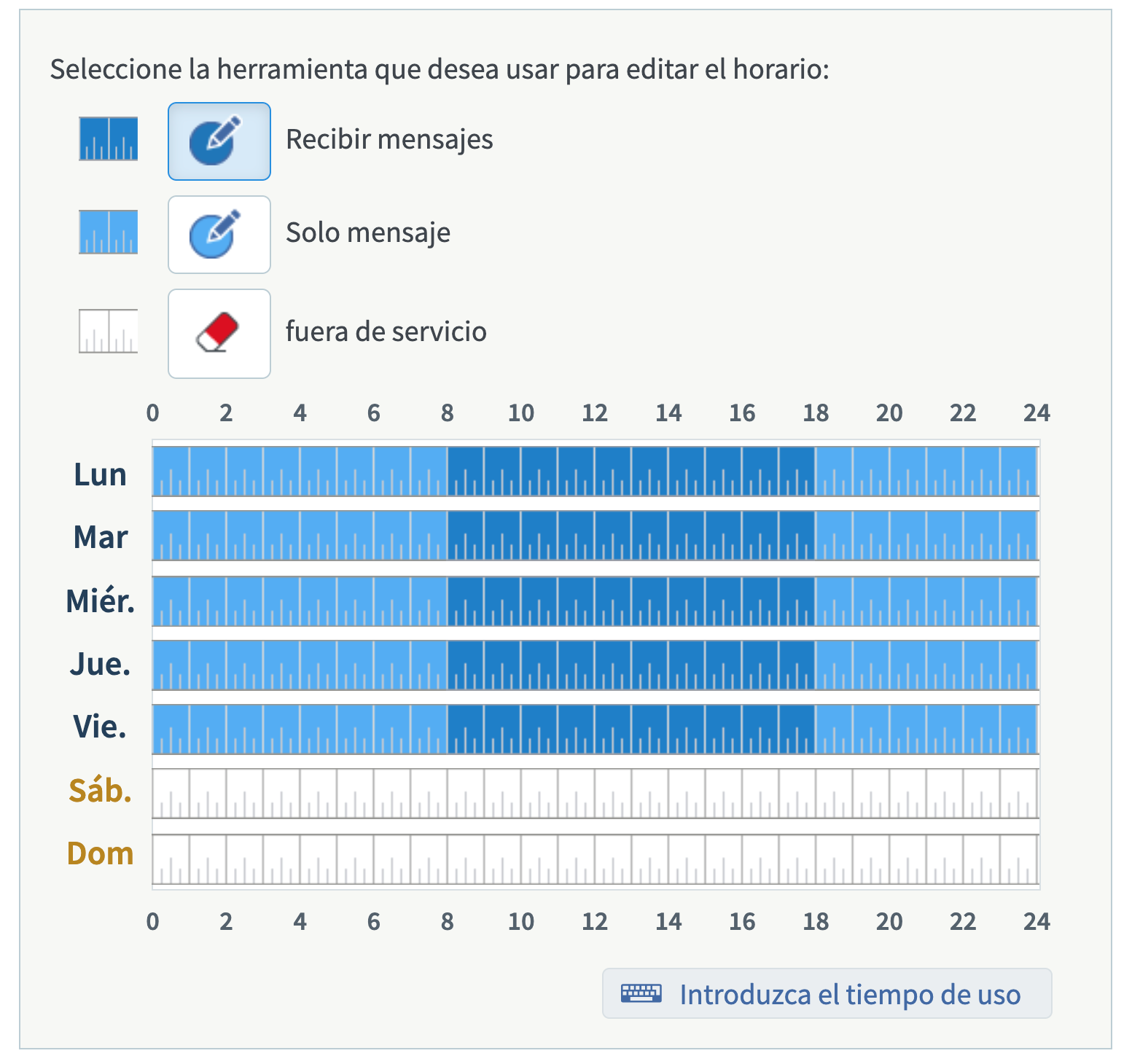Click the Miér. row at hour 4
The width and height of the screenshot is (1140, 1064).
click(x=318, y=601)
